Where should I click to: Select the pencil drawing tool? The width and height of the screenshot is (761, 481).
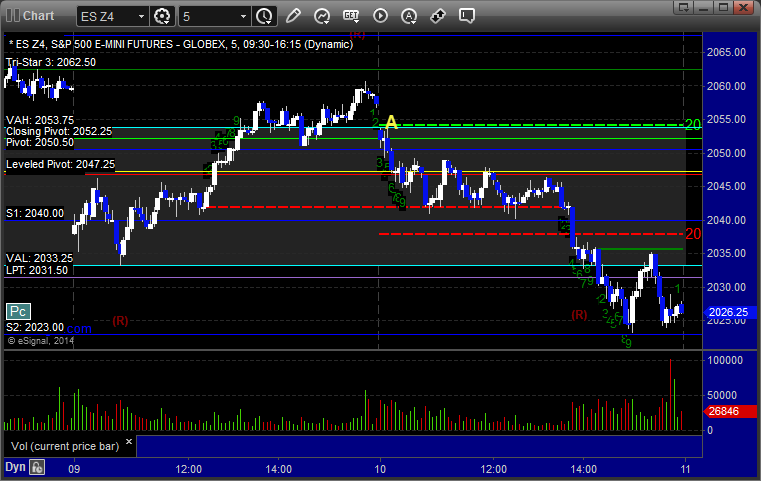click(293, 16)
